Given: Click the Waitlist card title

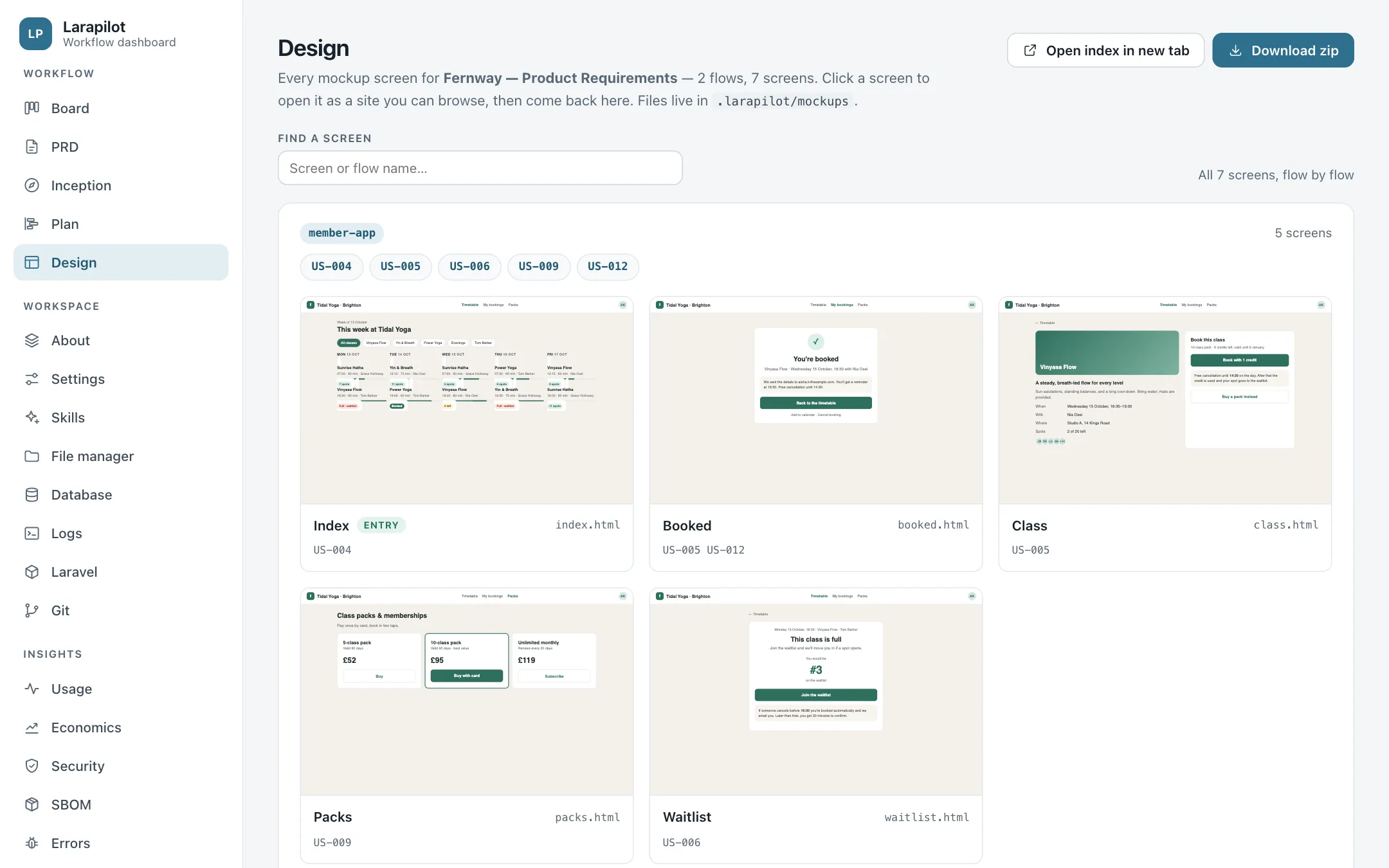Looking at the screenshot, I should pos(687,817).
